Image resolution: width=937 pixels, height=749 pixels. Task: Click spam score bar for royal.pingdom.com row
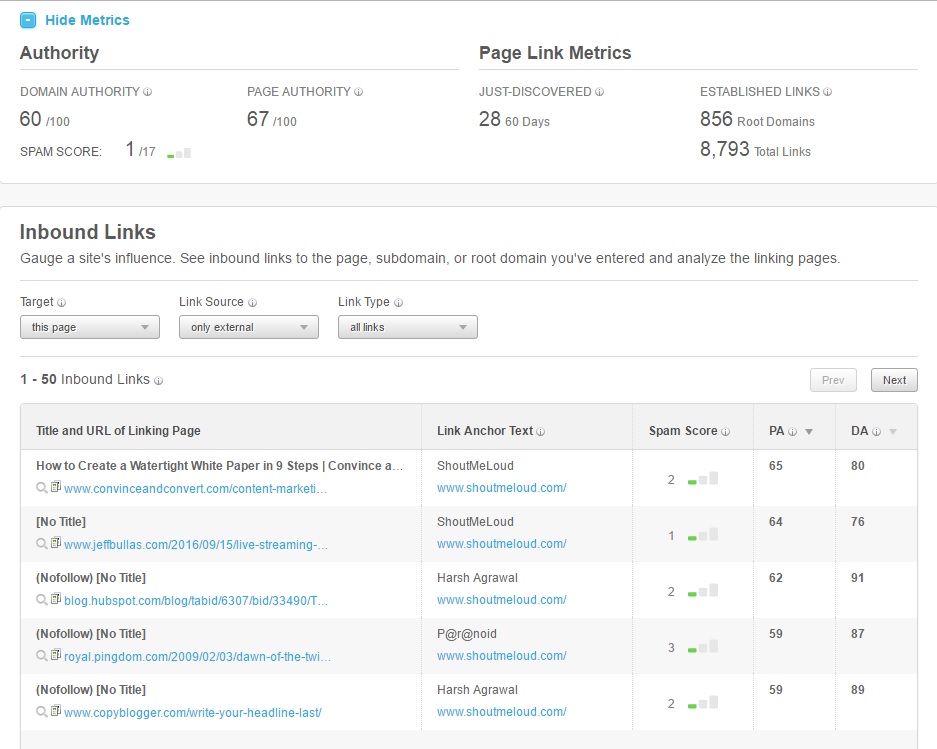tap(703, 647)
